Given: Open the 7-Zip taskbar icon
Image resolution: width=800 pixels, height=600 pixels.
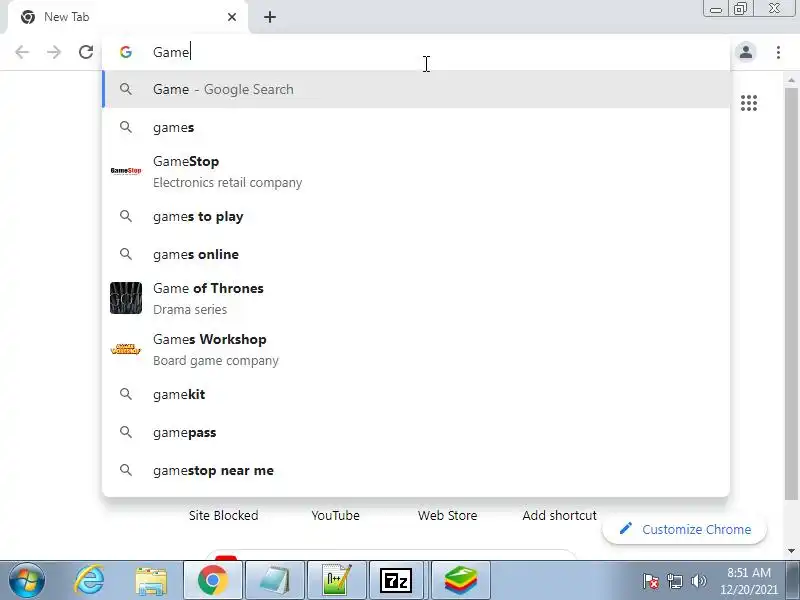Looking at the screenshot, I should tap(396, 581).
